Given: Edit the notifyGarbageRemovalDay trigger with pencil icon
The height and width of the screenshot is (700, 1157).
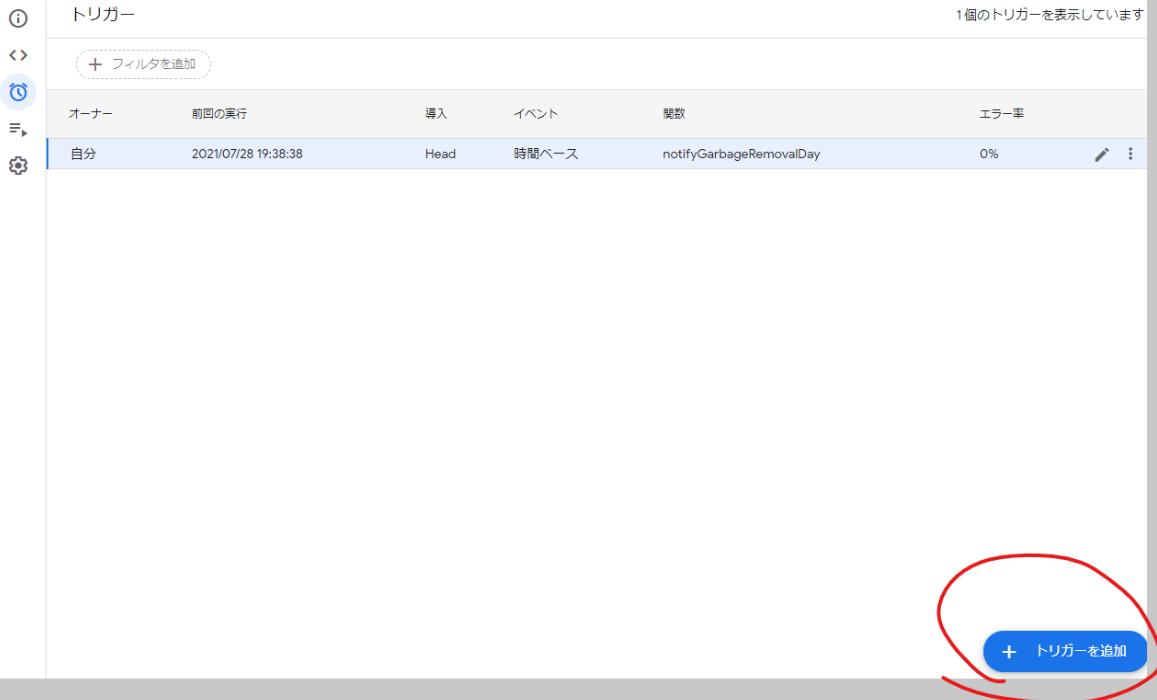Looking at the screenshot, I should (1102, 154).
